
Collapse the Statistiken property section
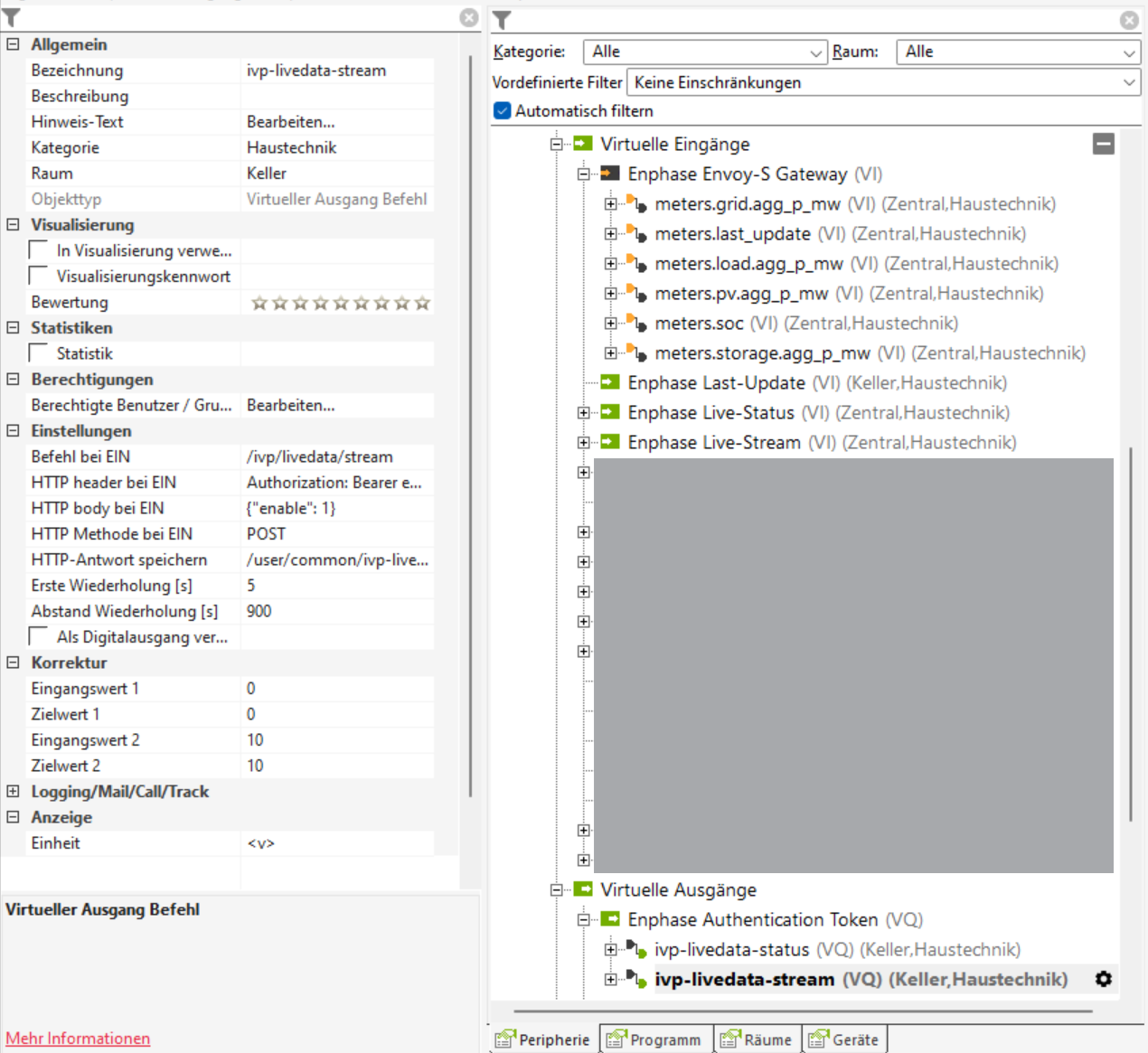point(13,327)
